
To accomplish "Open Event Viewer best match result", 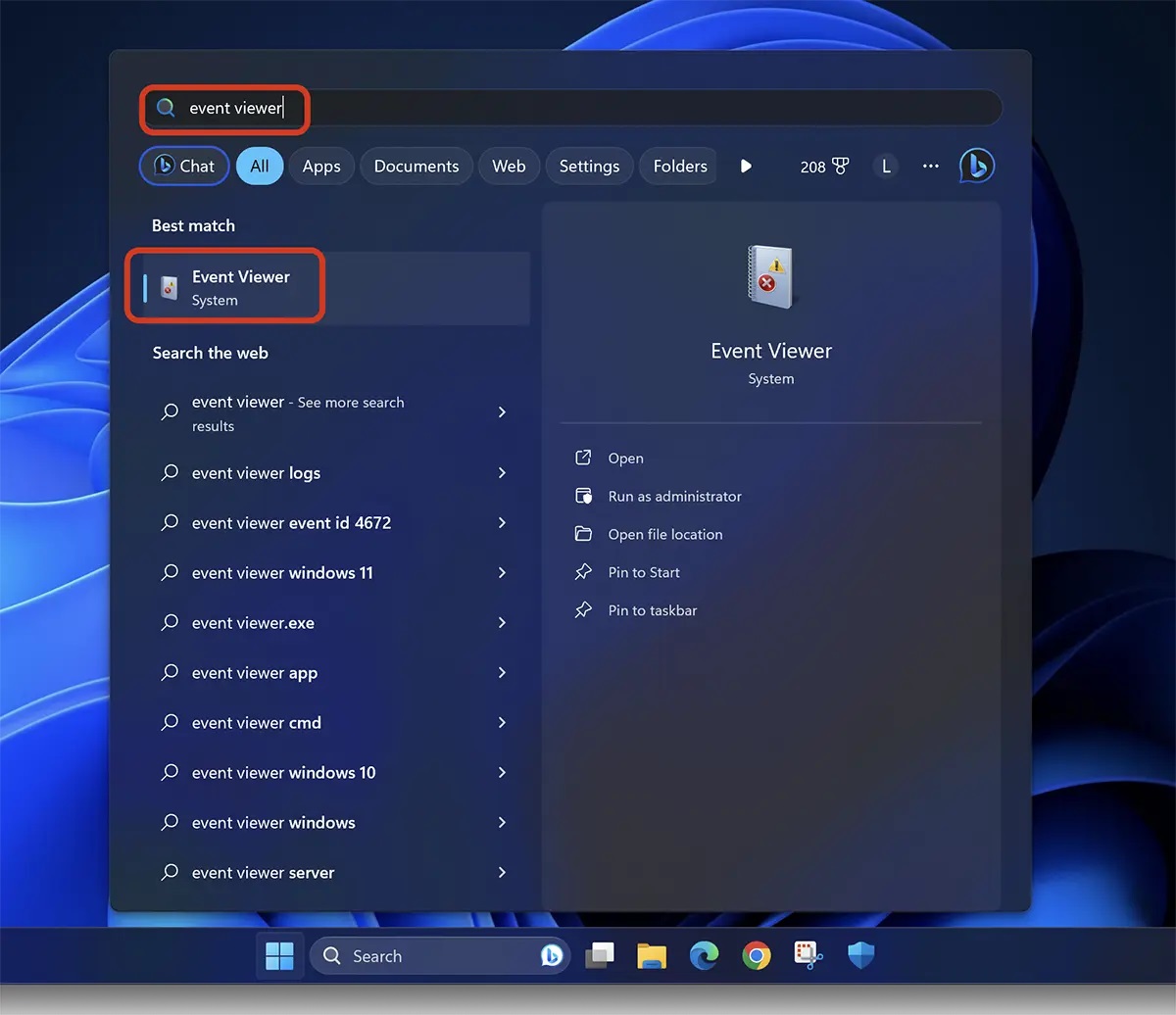I will tap(336, 288).
